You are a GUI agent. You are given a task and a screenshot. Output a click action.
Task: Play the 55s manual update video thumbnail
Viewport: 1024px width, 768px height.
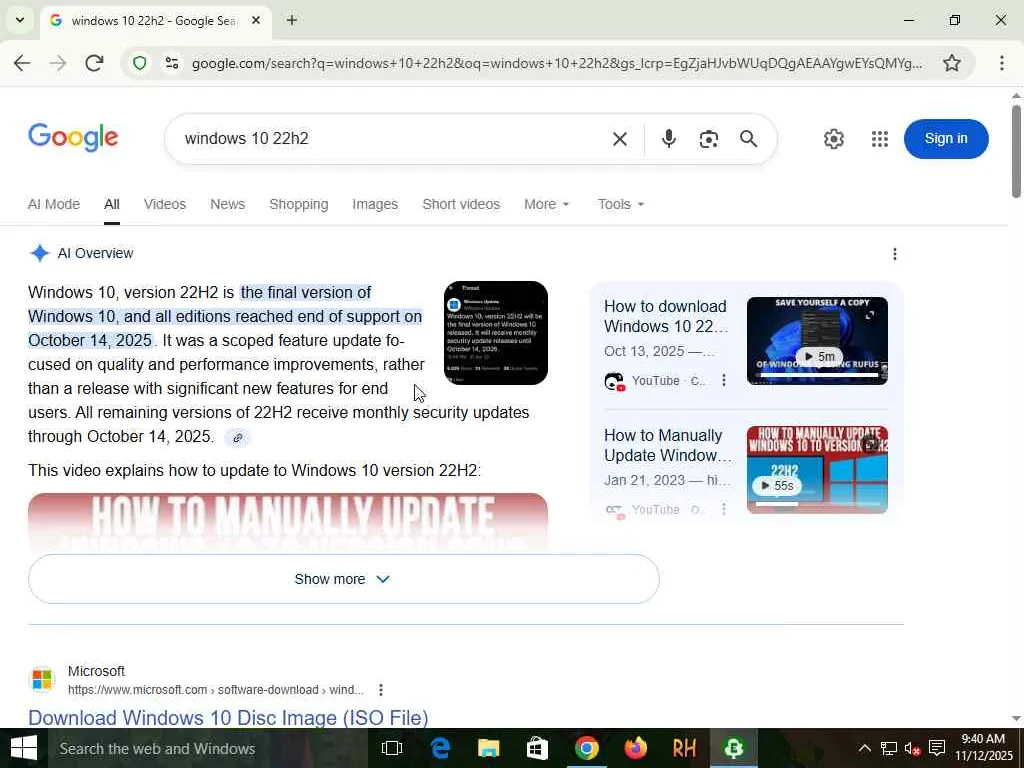(x=817, y=470)
